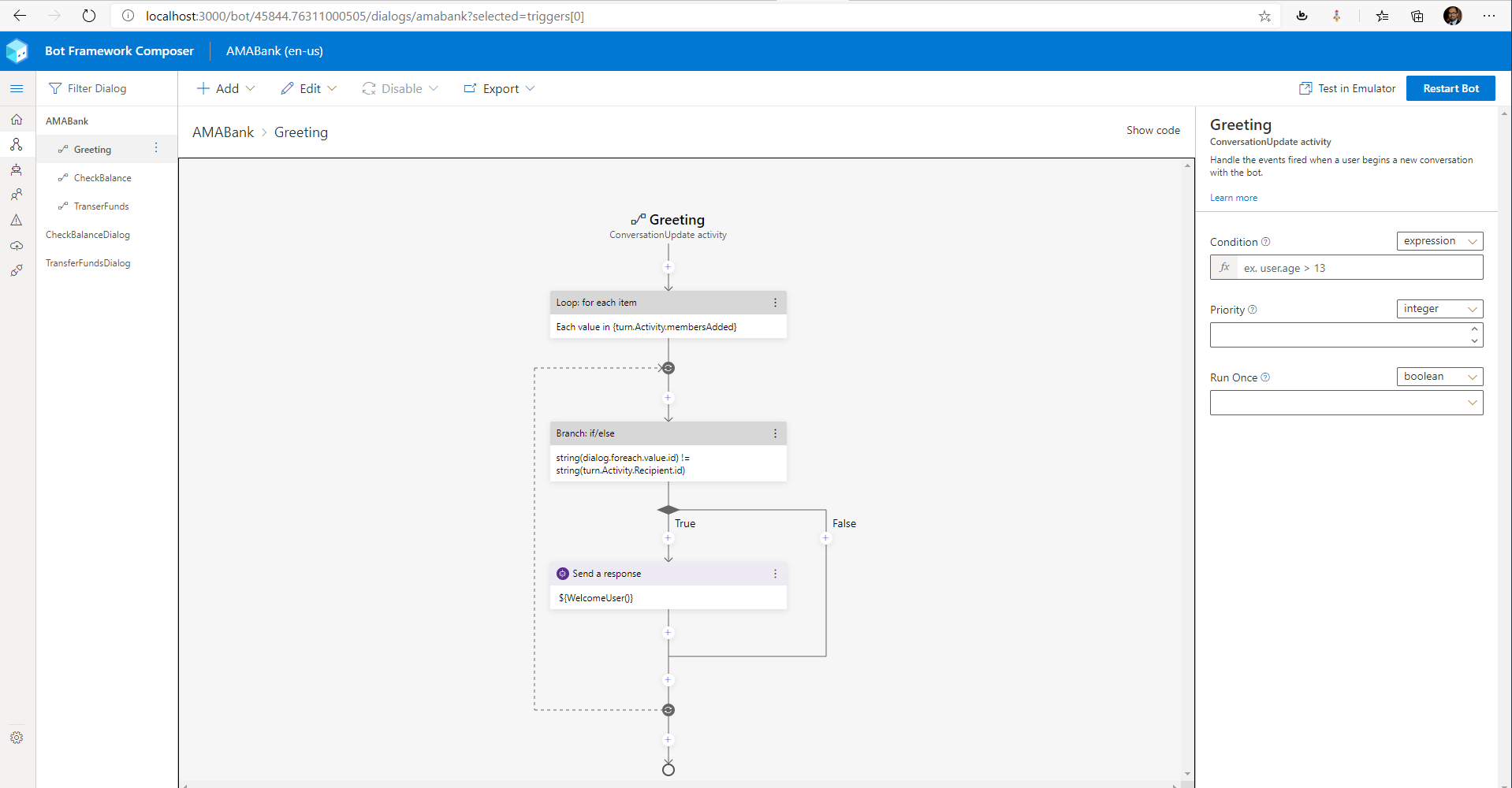The width and height of the screenshot is (1512, 788).
Task: Open Bot Responses sidebar icon
Action: [x=17, y=170]
